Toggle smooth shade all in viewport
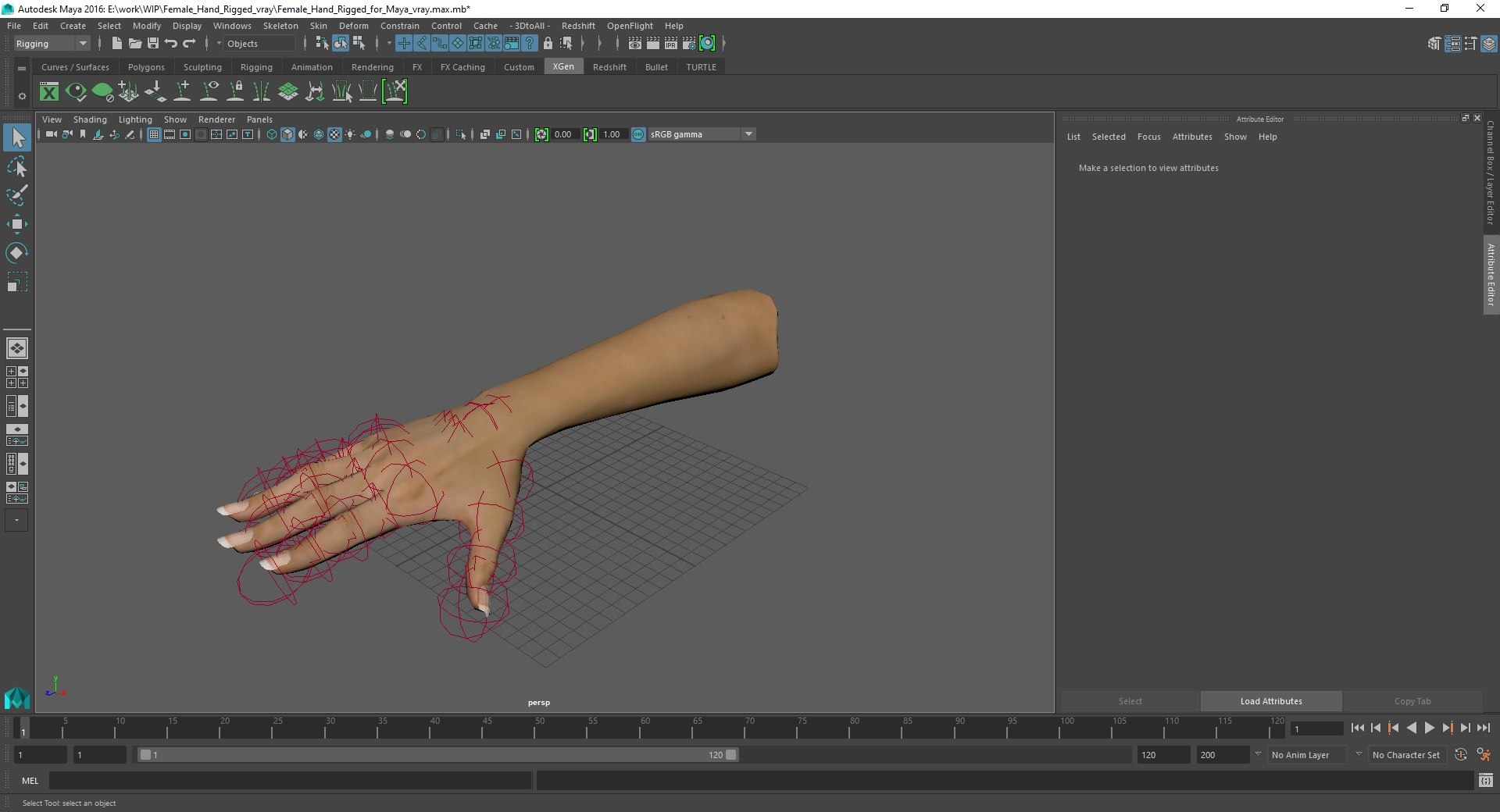The width and height of the screenshot is (1500, 812). click(287, 134)
